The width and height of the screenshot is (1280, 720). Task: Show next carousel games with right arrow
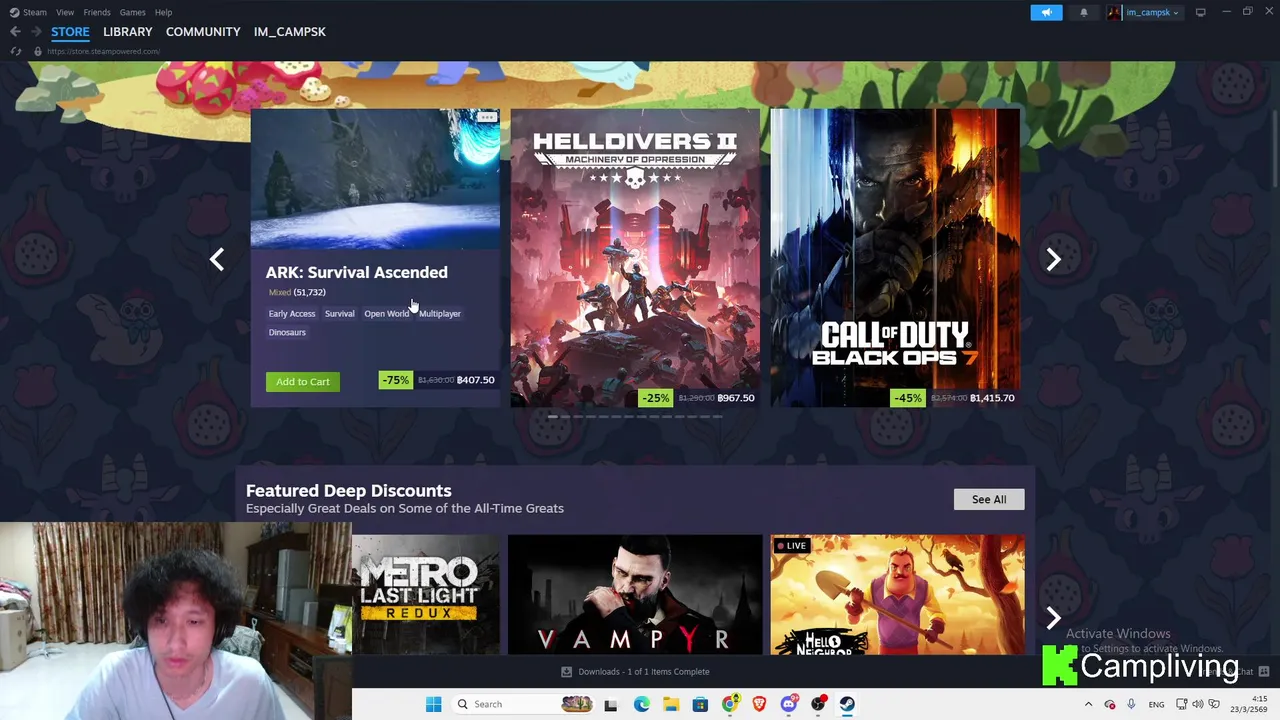coord(1053,260)
